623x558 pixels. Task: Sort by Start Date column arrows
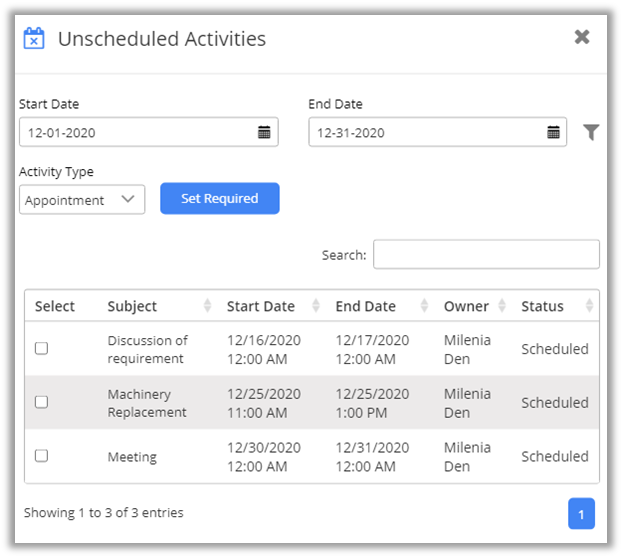[316, 306]
